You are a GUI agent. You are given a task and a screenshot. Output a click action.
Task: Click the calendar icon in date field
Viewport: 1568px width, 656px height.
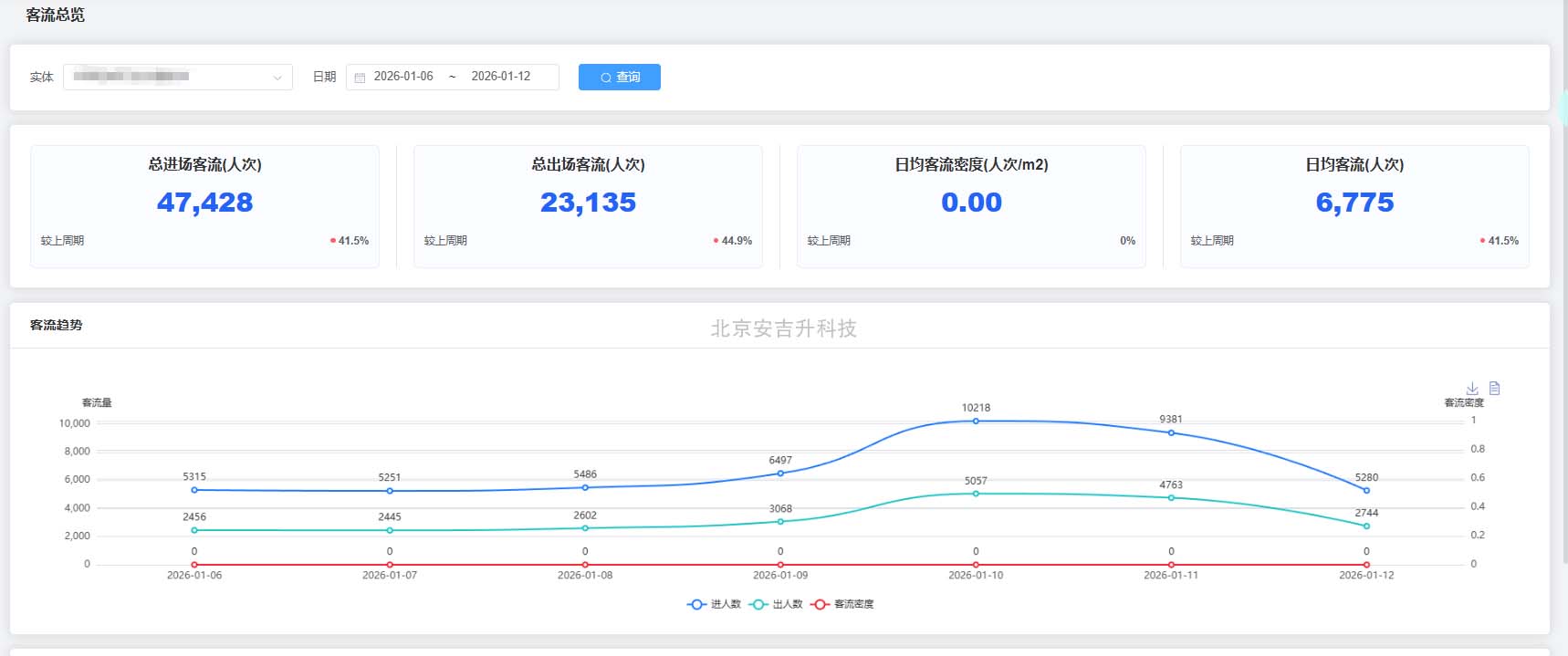360,78
